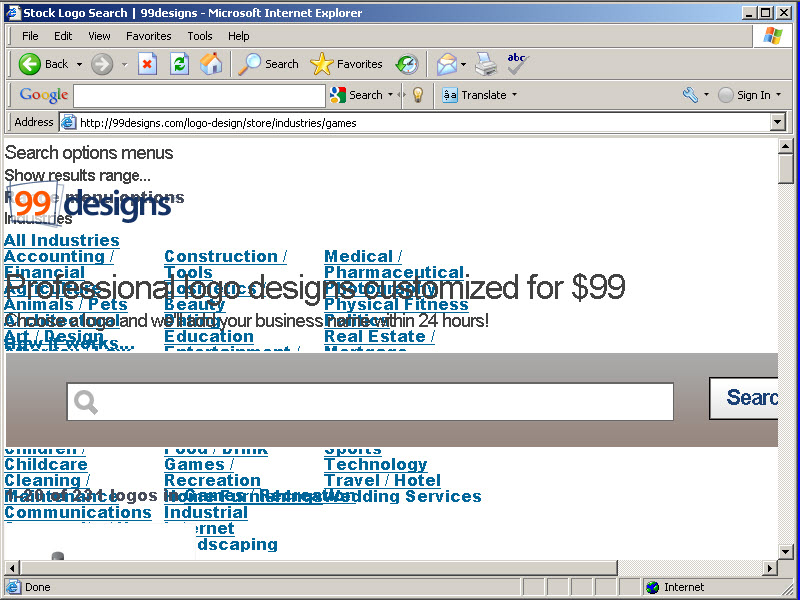800x600 pixels.
Task: Click the IE icon in the title bar
Action: click(x=13, y=13)
